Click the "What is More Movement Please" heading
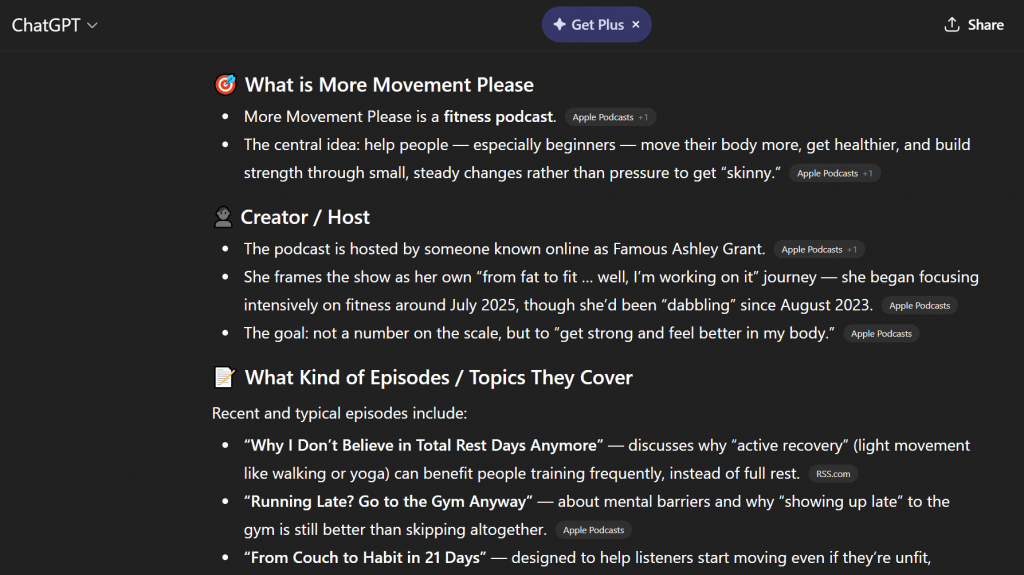The width and height of the screenshot is (1024, 575). tap(389, 85)
